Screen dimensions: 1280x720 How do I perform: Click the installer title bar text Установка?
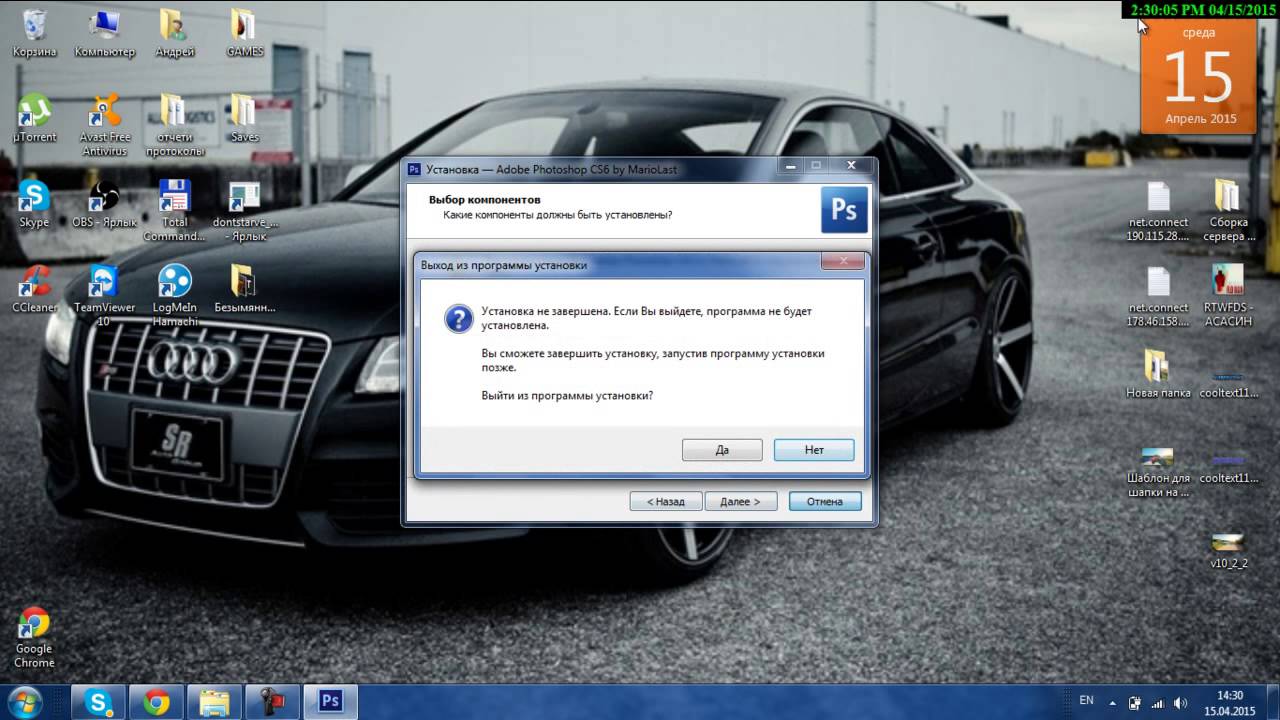coord(551,169)
